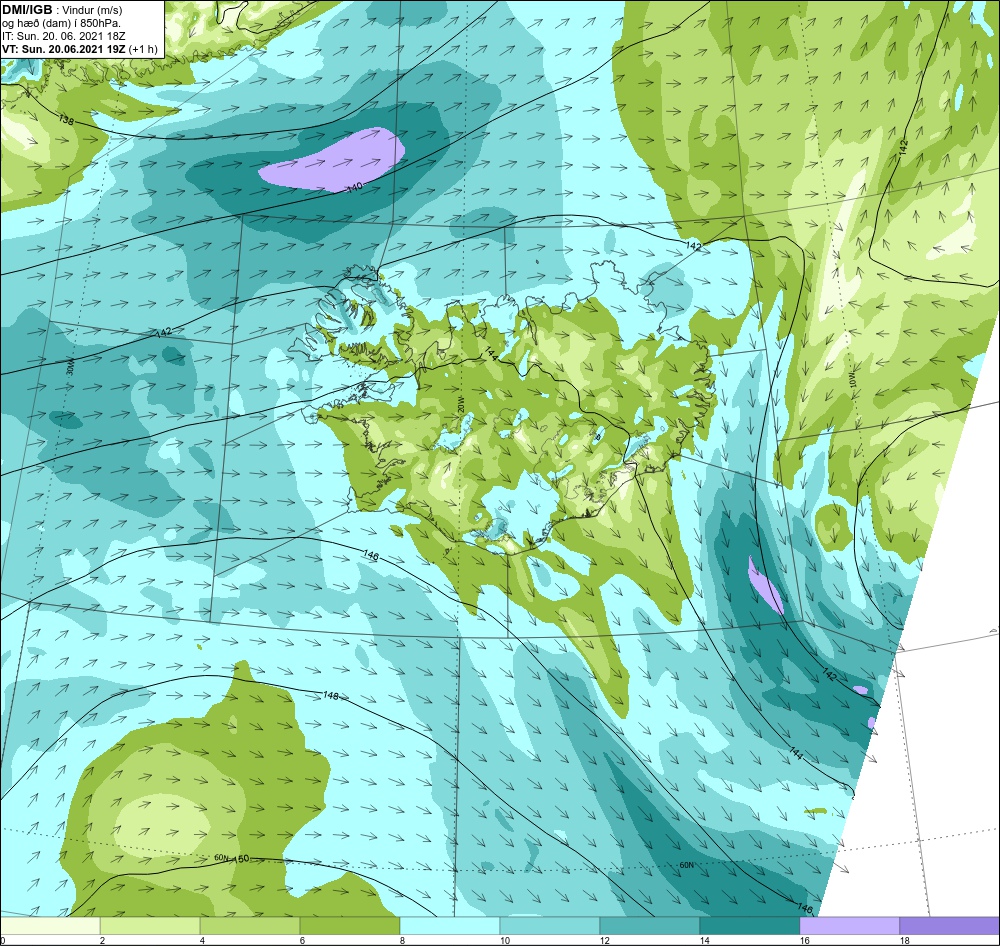The height and width of the screenshot is (946, 1000).
Task: Pick the 10–12 m/s legend swatch
Action: point(550,926)
